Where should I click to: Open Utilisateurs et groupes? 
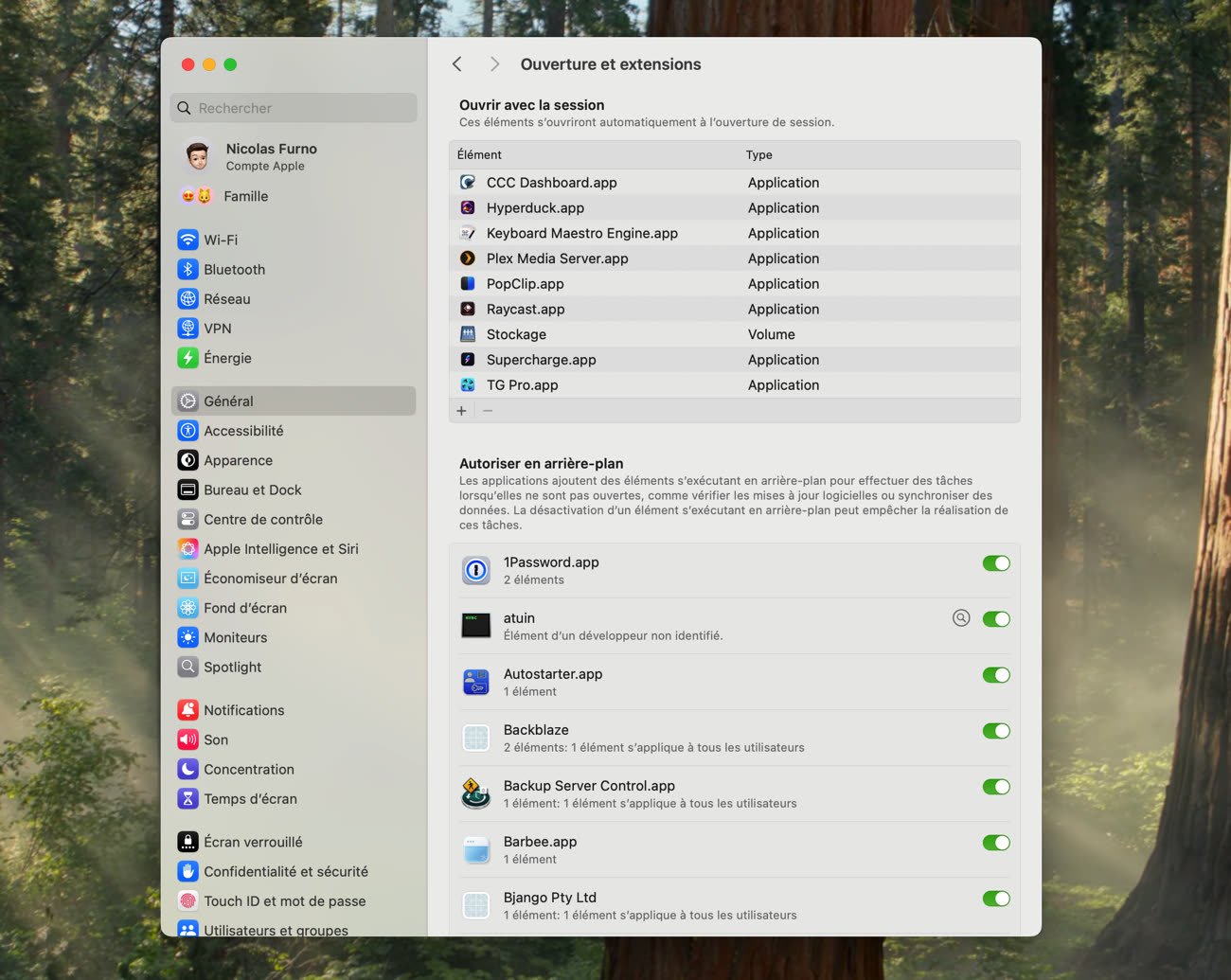point(294,929)
